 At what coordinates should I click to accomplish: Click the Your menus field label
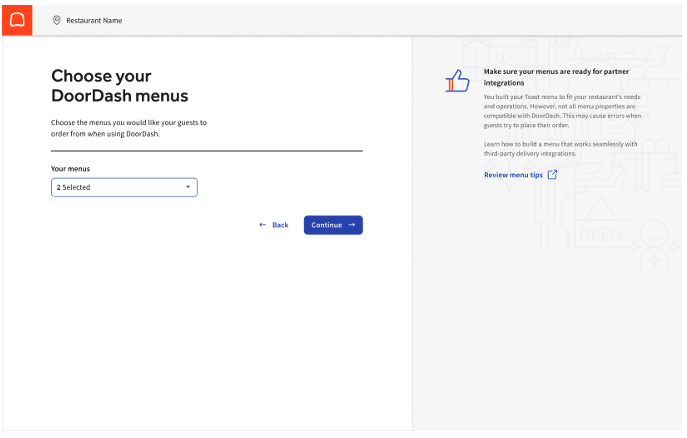pyautogui.click(x=70, y=169)
